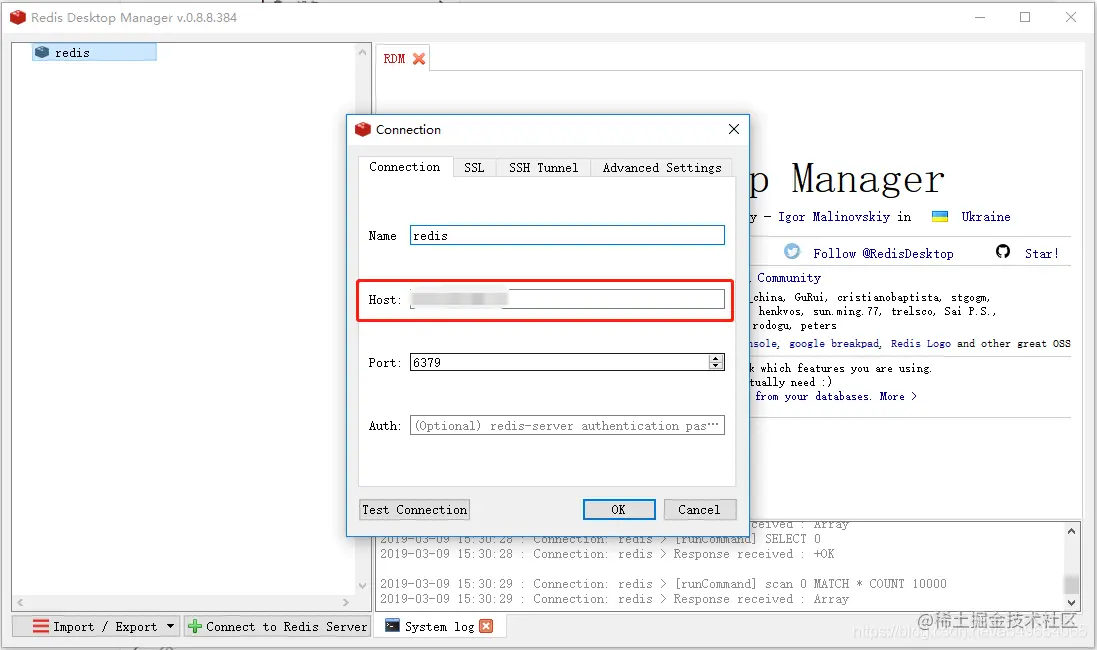This screenshot has height=650, width=1097.
Task: Click the System log terminal icon
Action: tap(392, 626)
